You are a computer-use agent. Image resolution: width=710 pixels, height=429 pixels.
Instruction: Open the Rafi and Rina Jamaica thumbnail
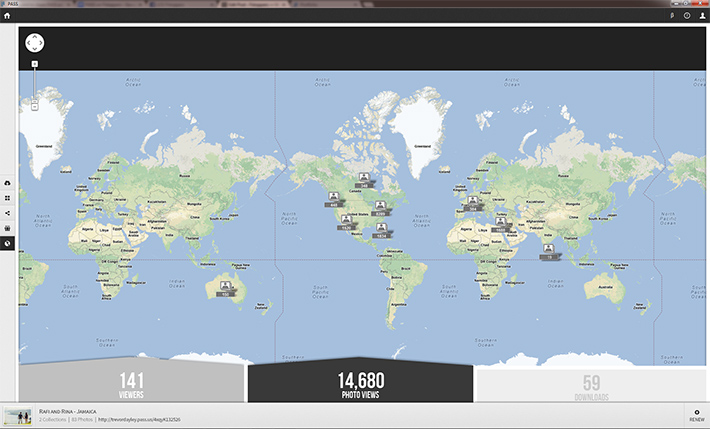tap(18, 415)
